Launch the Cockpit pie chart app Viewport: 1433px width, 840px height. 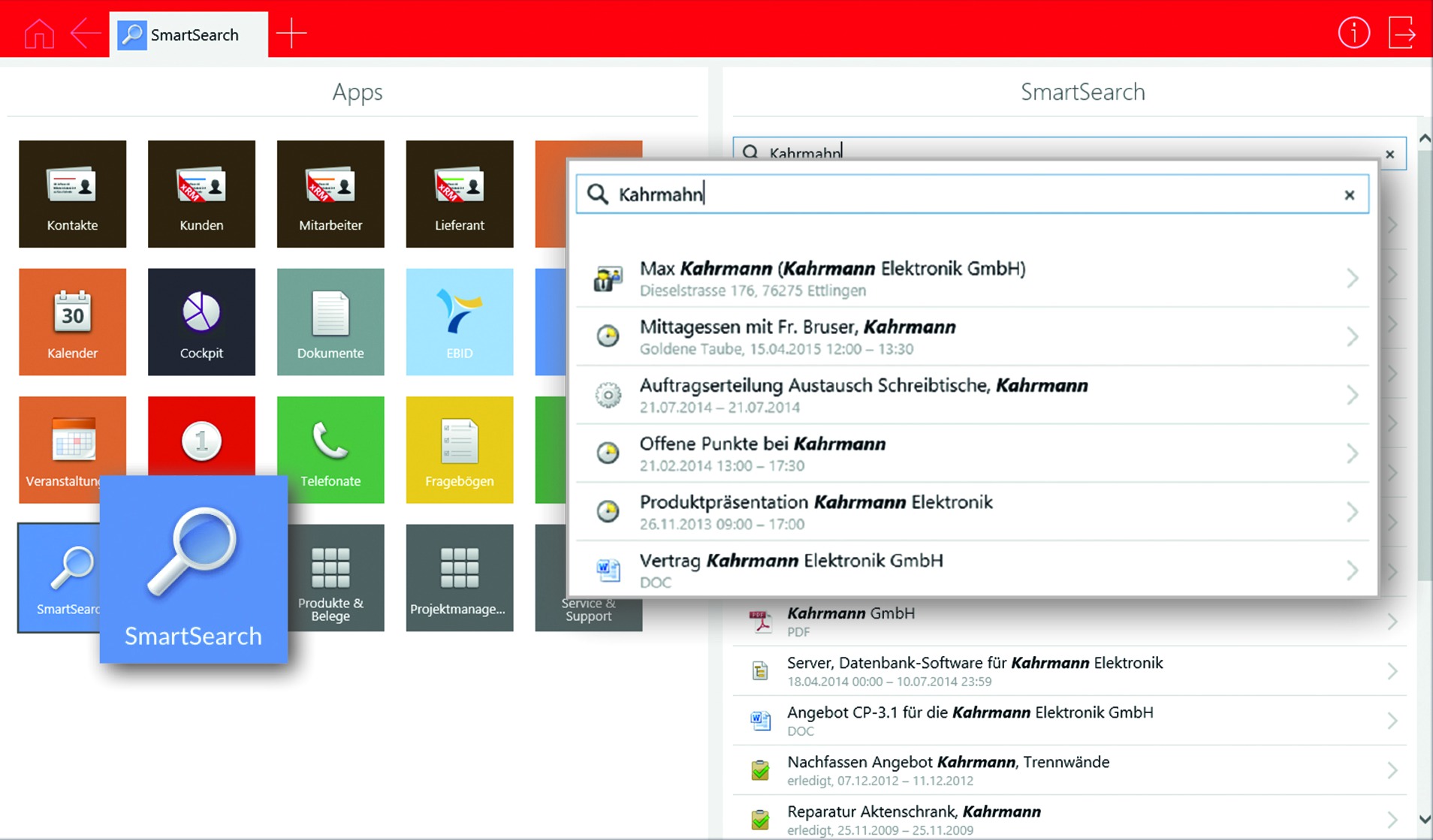point(201,322)
